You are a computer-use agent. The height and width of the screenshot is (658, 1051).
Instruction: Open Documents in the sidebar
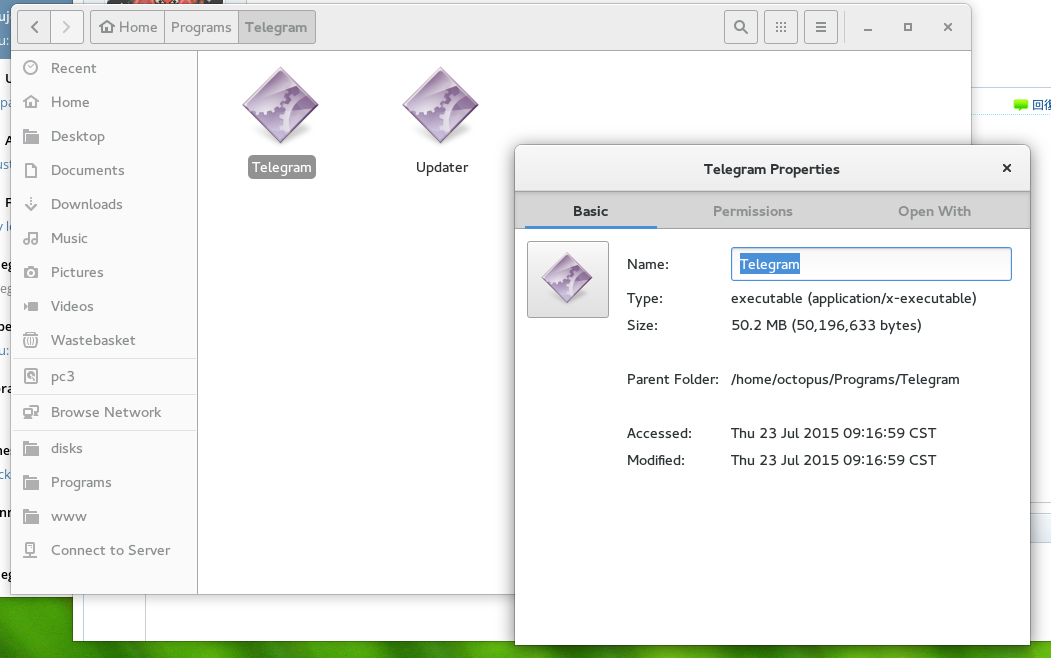click(x=104, y=170)
